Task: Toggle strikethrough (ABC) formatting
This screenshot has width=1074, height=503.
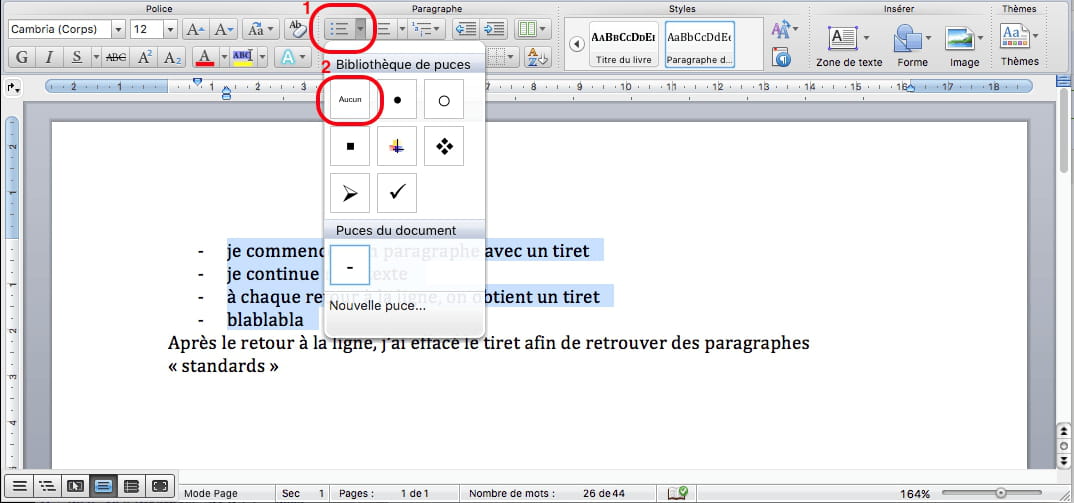Action: (116, 57)
